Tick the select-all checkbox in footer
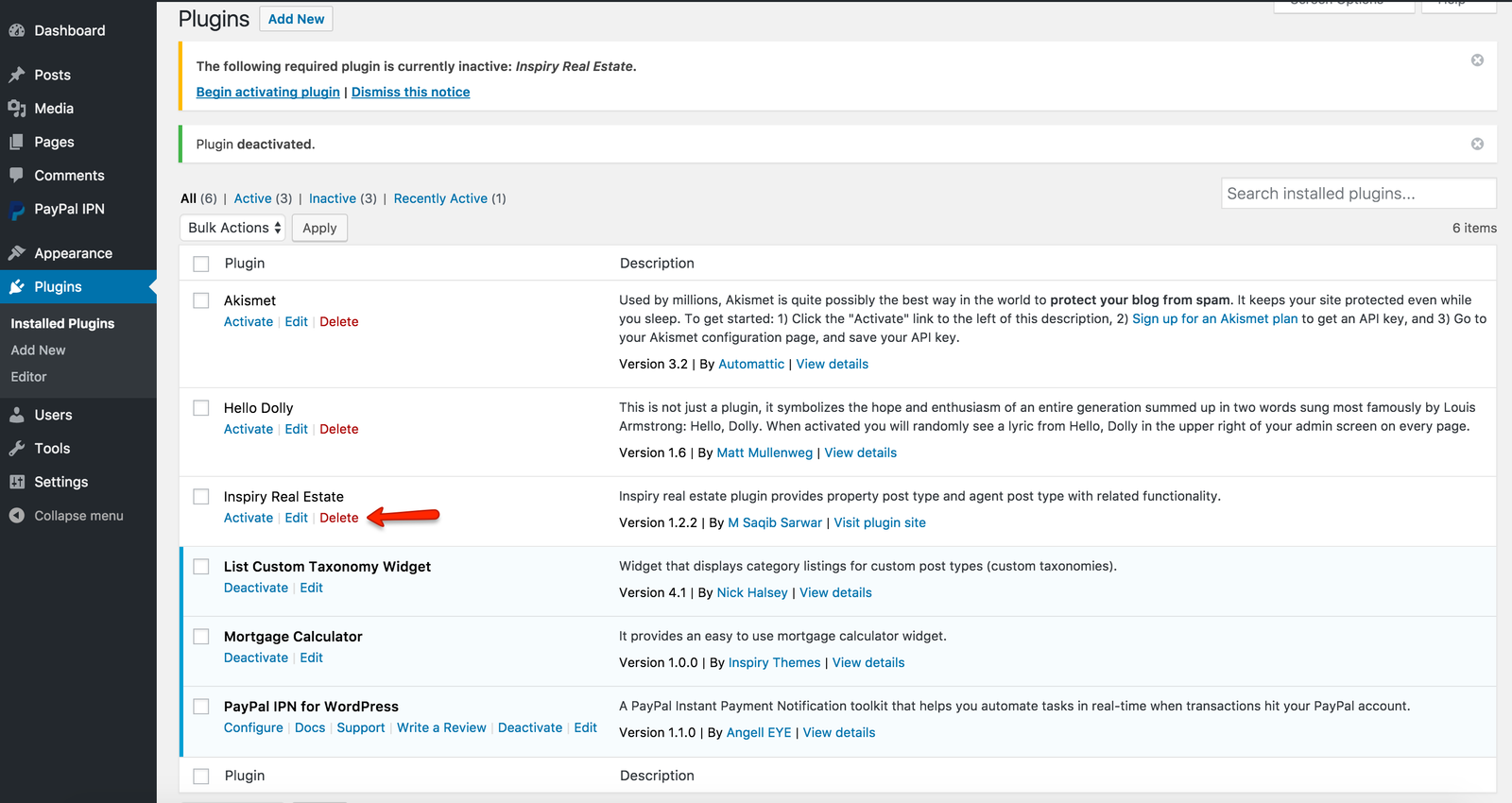Viewport: 1512px width, 803px height. [201, 776]
